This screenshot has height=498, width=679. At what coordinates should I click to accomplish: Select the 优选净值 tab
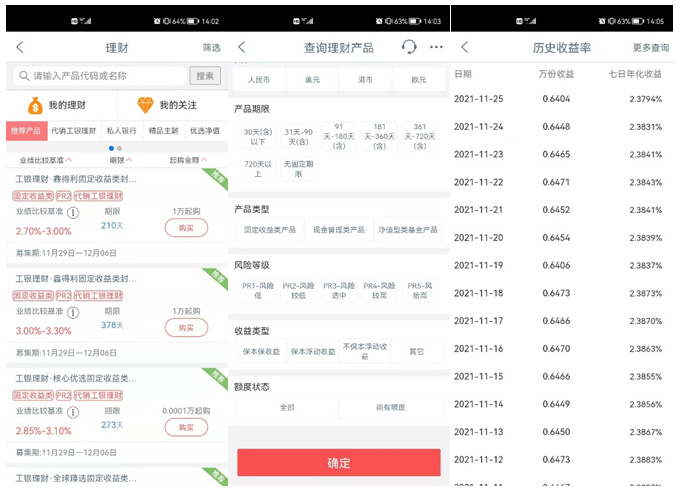[x=205, y=131]
